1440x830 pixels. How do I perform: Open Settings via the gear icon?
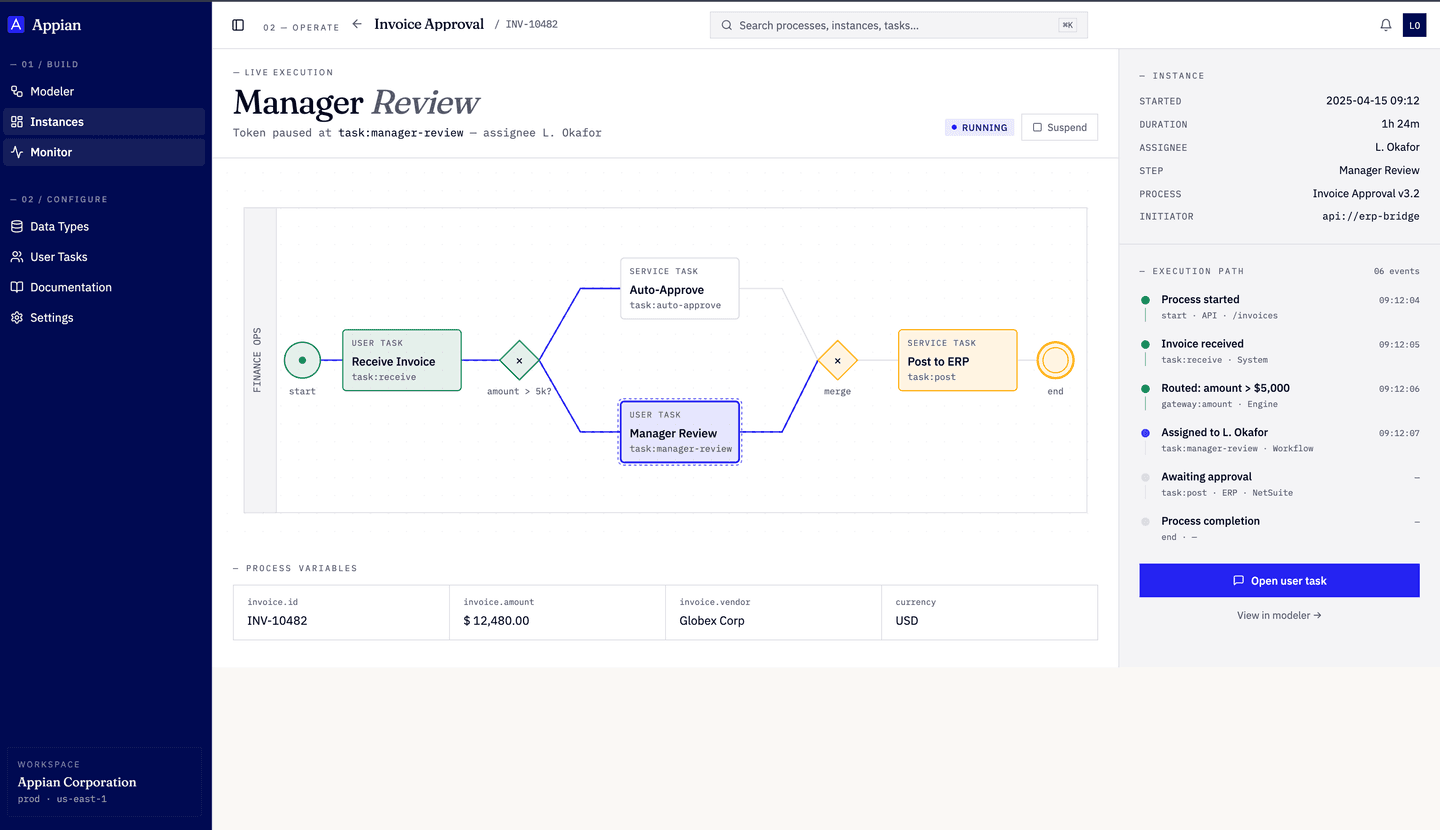(18, 317)
